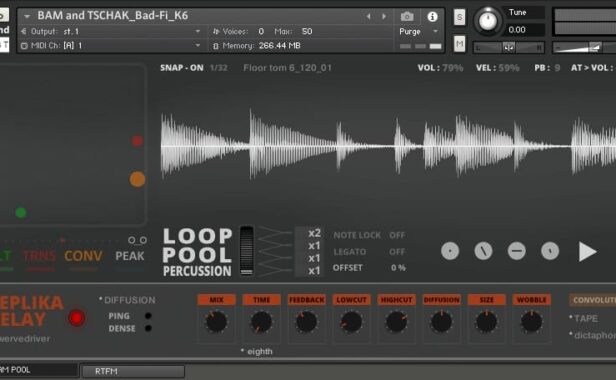616x380 pixels.
Task: Click the Max voices value 50
Action: pos(307,31)
